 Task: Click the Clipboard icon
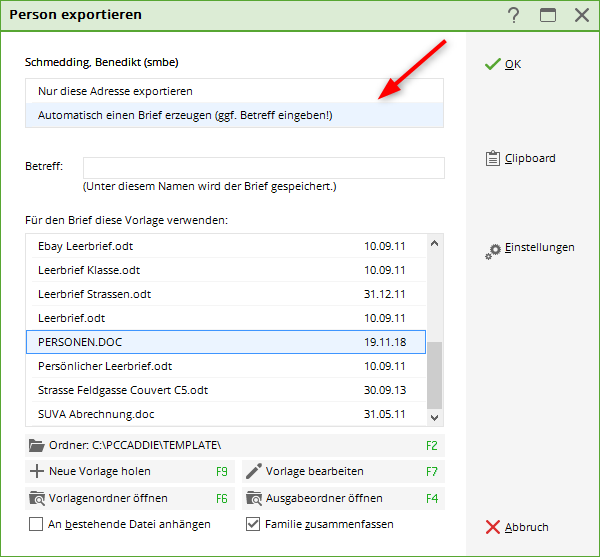point(492,158)
